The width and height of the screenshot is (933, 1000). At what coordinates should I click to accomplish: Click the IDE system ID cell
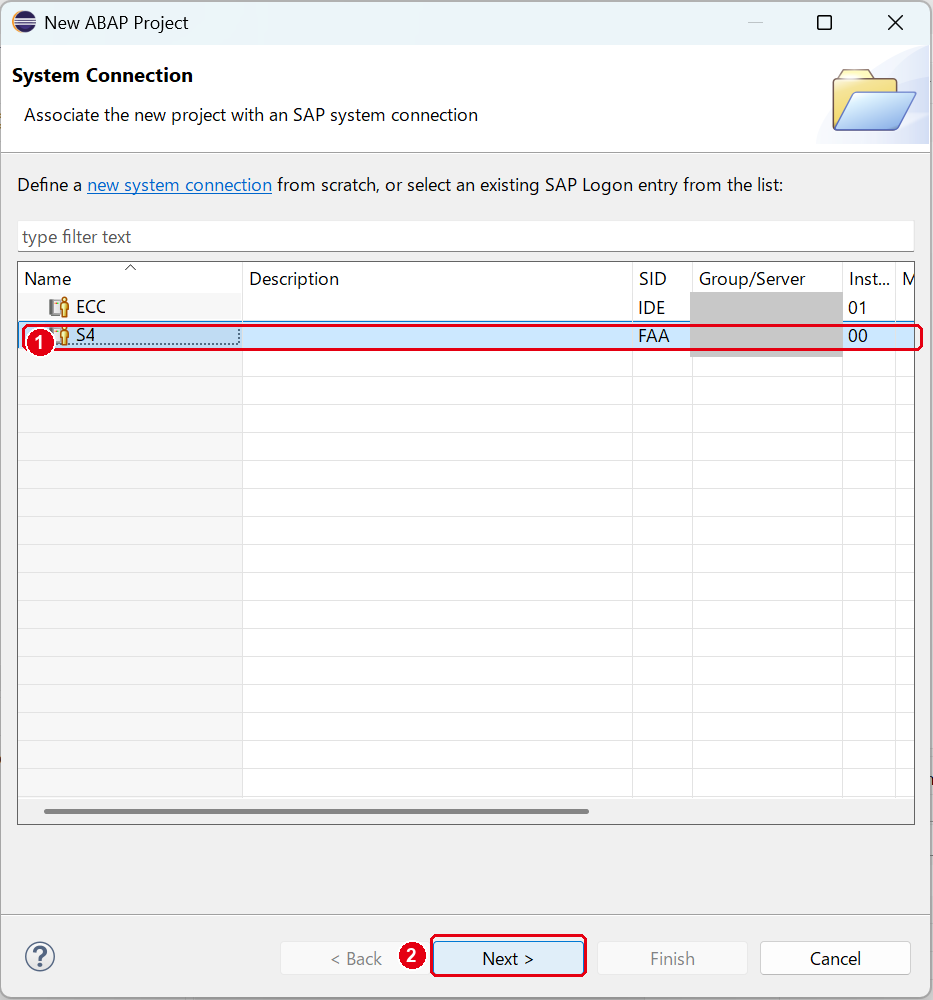click(x=652, y=308)
